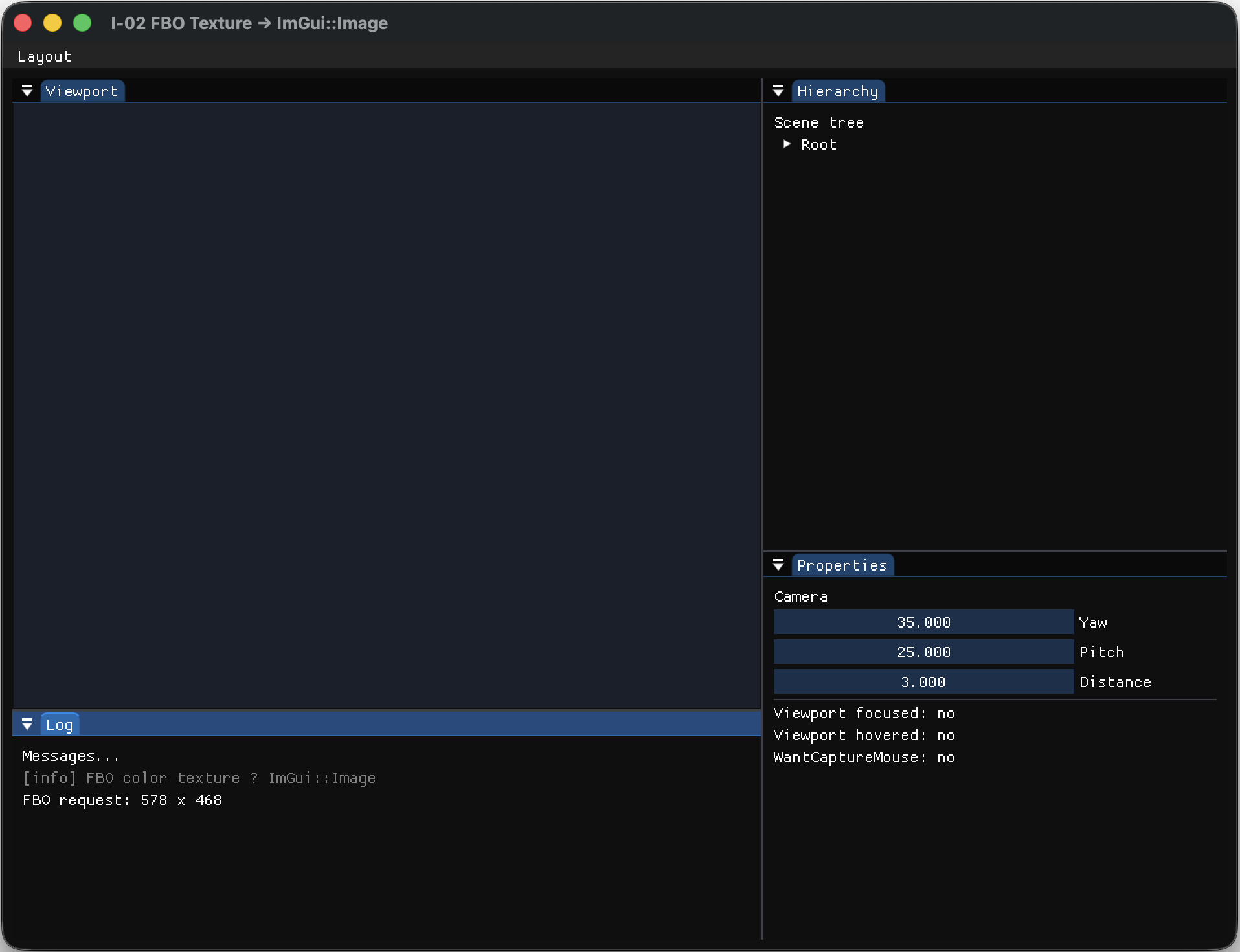Screen dimensions: 1240x952
Task: Click the '[info] FBO color texture' log line
Action: click(x=199, y=778)
